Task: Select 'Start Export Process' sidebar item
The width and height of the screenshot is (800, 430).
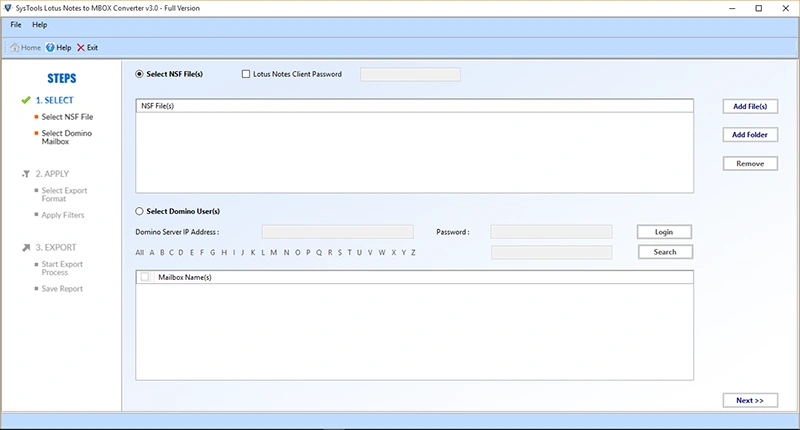Action: (x=62, y=268)
